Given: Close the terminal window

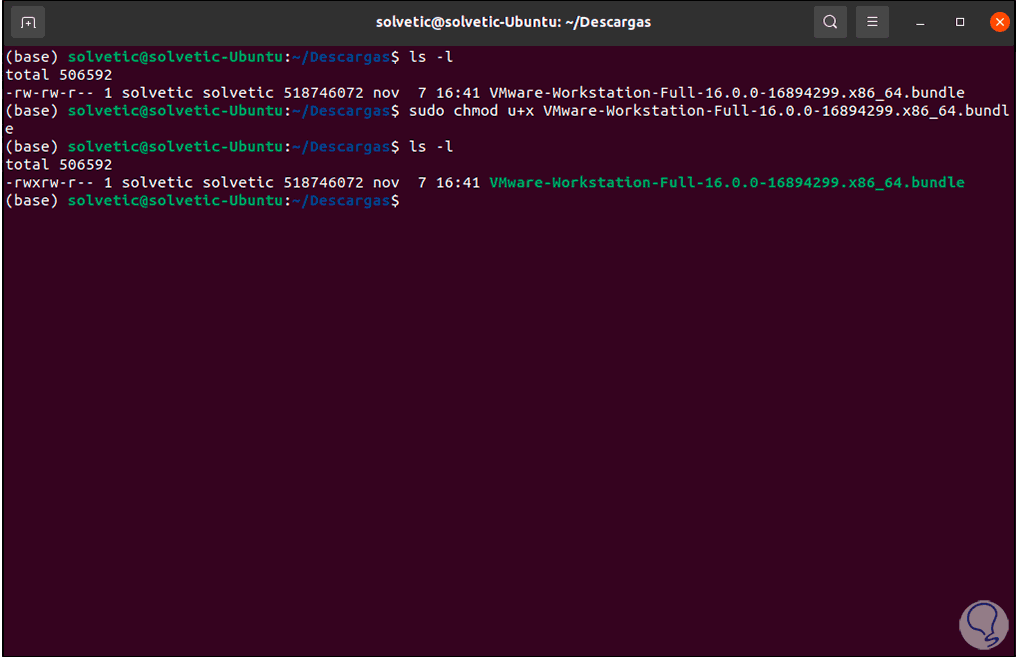Looking at the screenshot, I should 1000,22.
